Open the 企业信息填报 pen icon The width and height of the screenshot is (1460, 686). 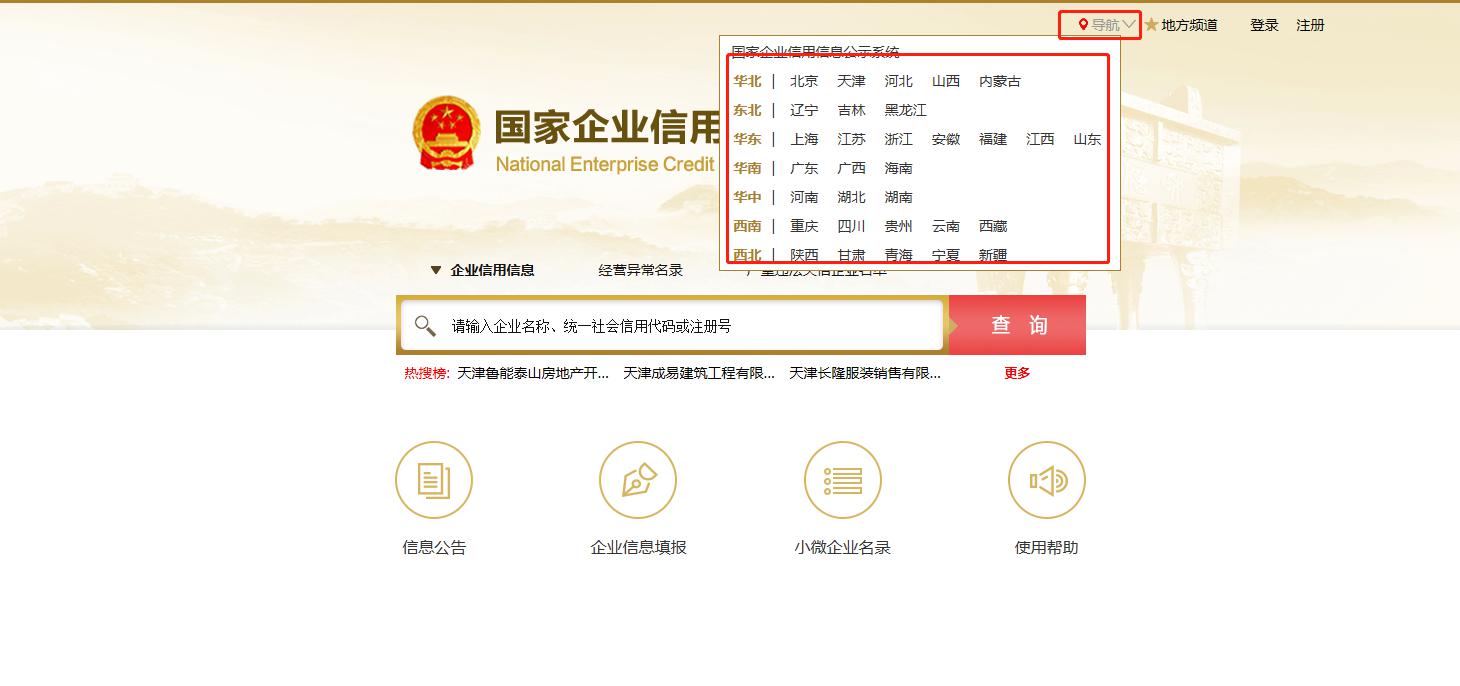(x=638, y=480)
